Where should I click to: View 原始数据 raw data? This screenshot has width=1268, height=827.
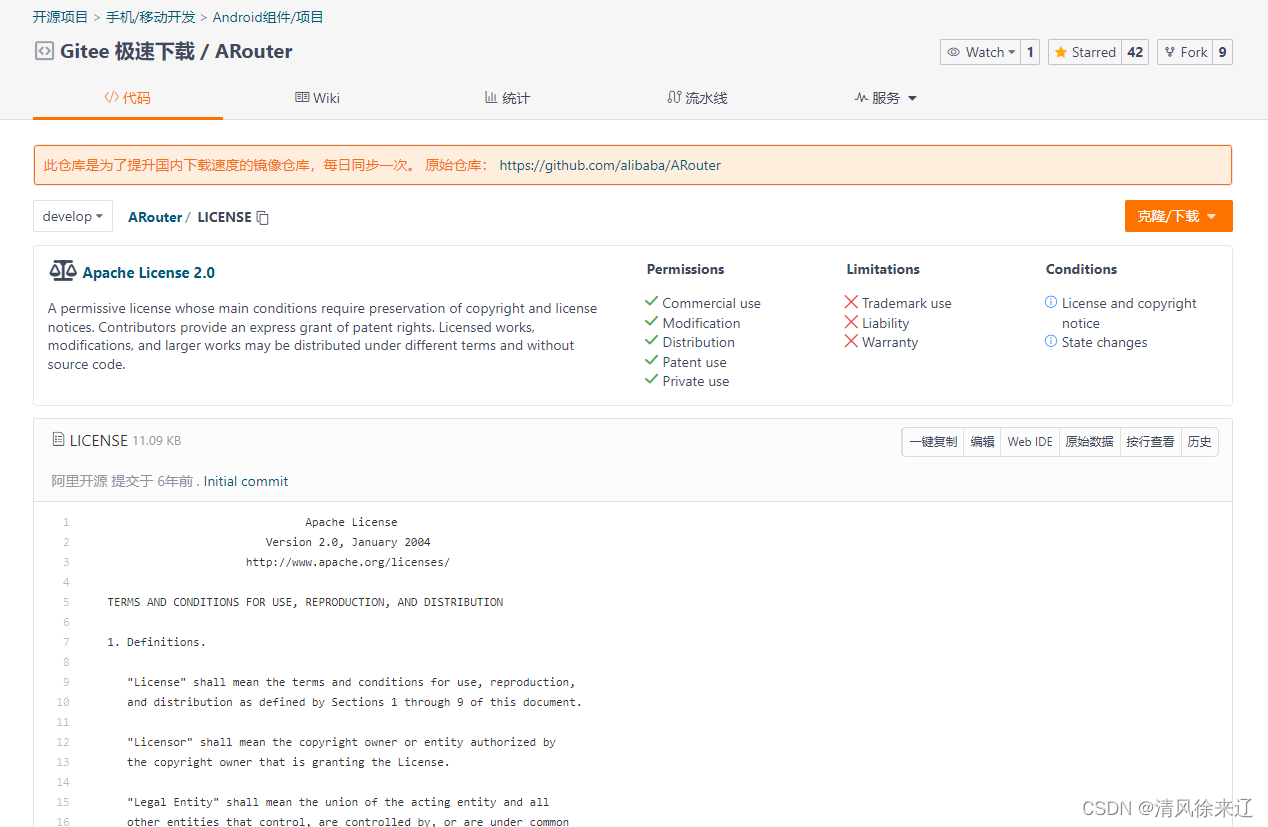(x=1089, y=441)
